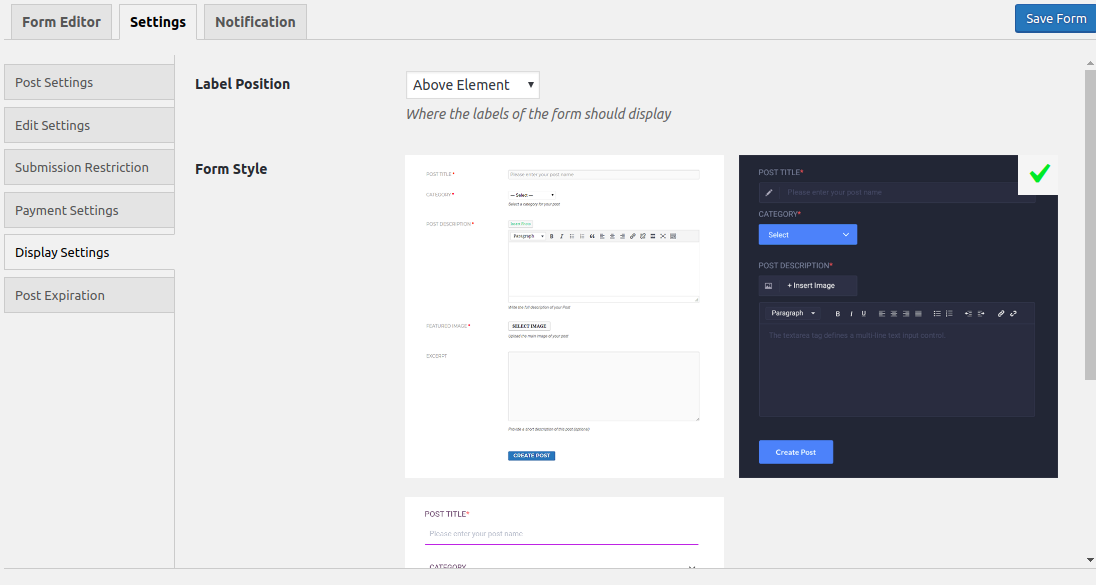Image resolution: width=1096 pixels, height=585 pixels.
Task: Switch to the Form Editor tab
Action: coord(62,22)
